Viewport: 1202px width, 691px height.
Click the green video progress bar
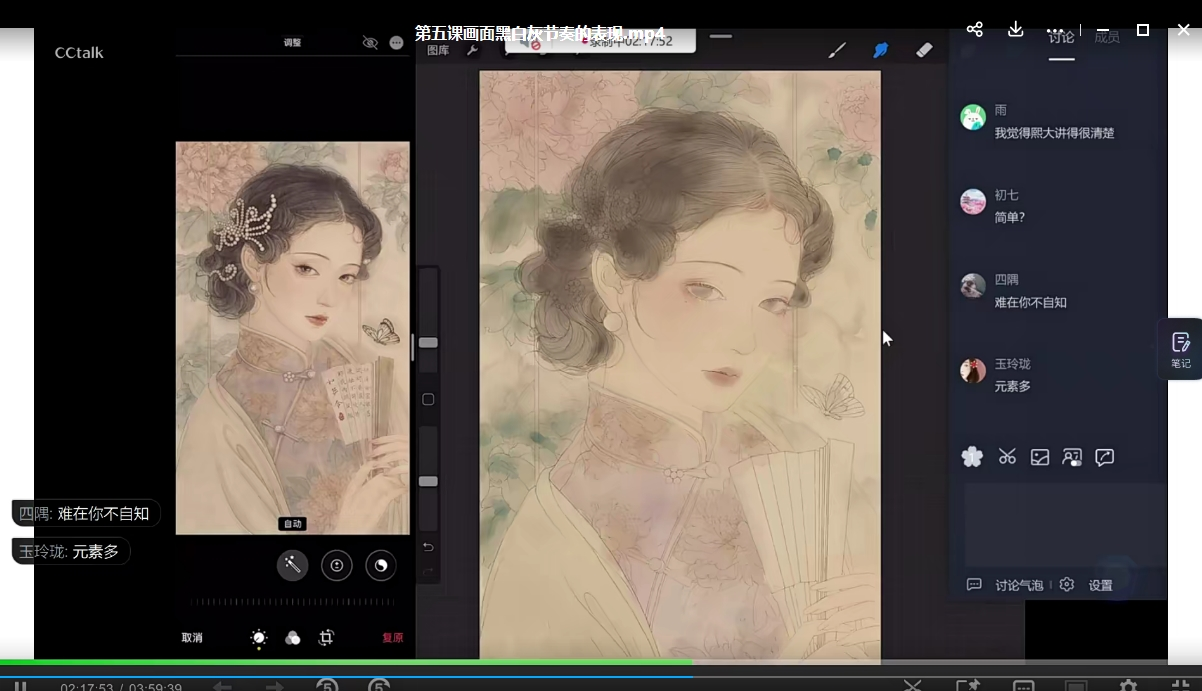(346, 662)
